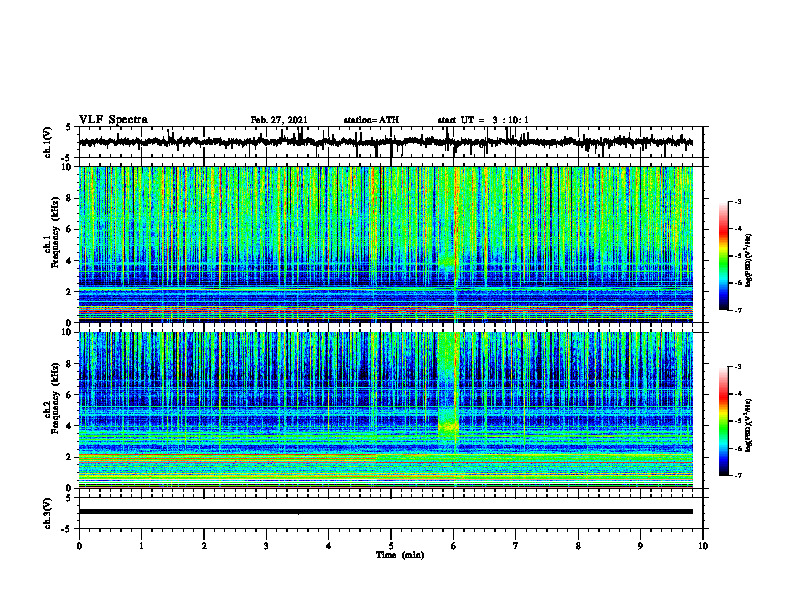Click the "VLF Spectra" plot title
Screen dimensions: 792x612
click(x=113, y=120)
